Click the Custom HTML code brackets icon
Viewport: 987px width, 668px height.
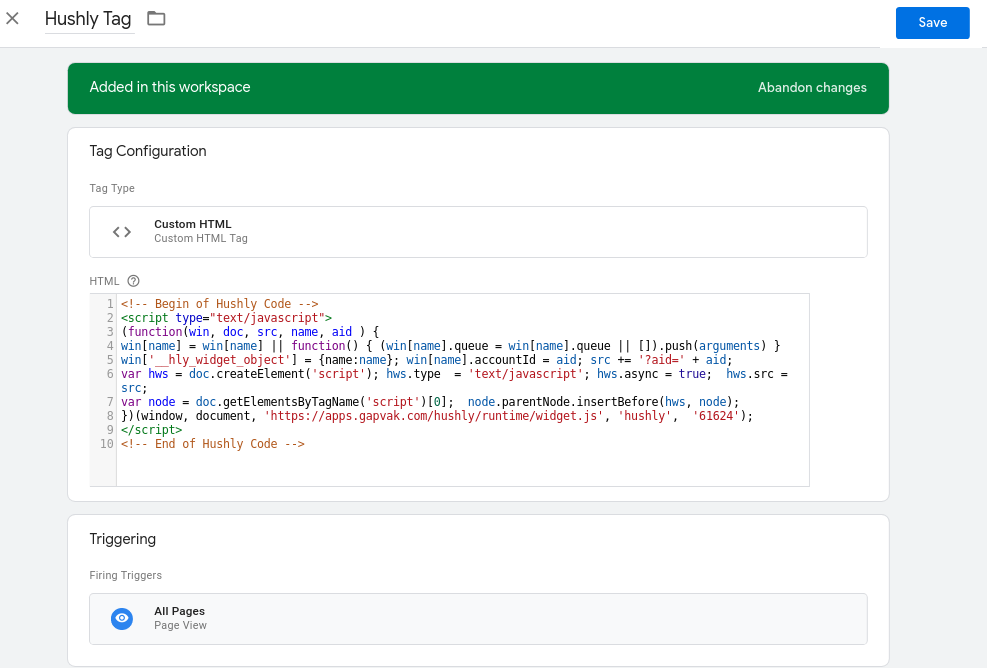click(122, 232)
